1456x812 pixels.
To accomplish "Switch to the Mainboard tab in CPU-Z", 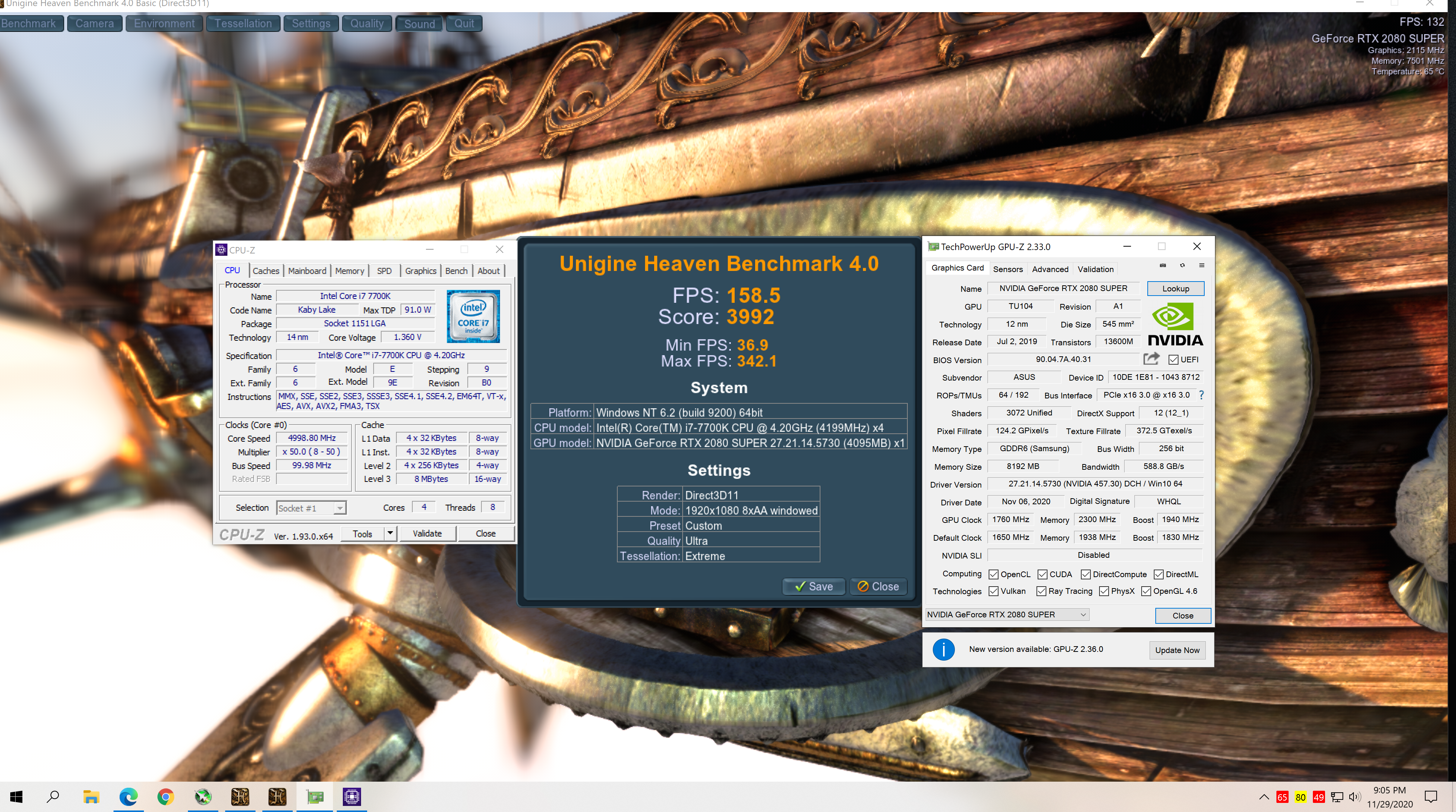I will point(307,271).
